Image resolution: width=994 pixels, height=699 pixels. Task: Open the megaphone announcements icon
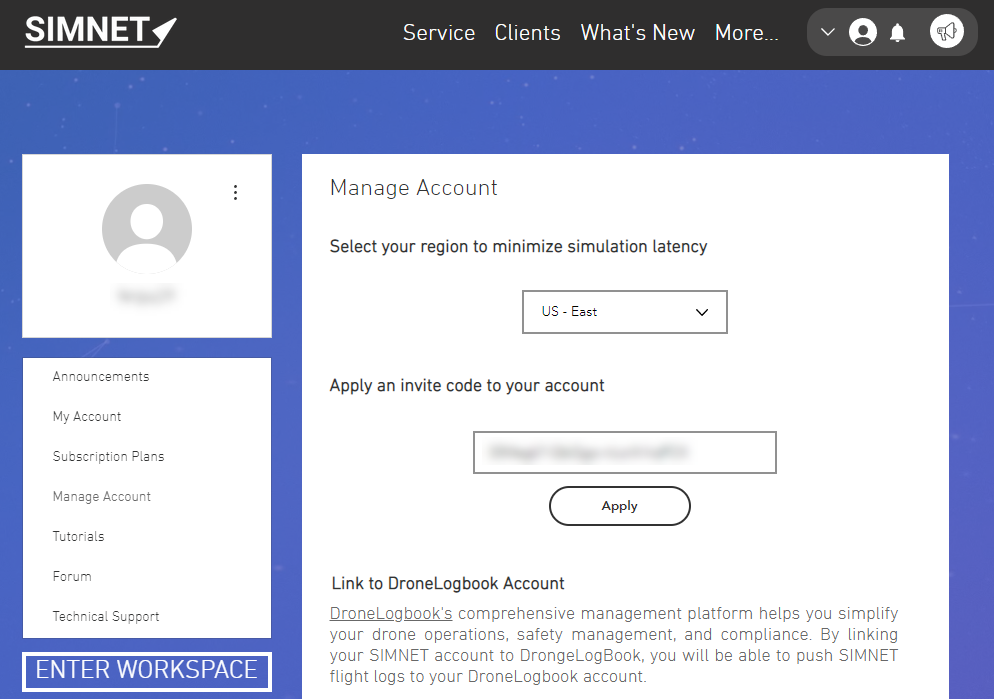(946, 32)
